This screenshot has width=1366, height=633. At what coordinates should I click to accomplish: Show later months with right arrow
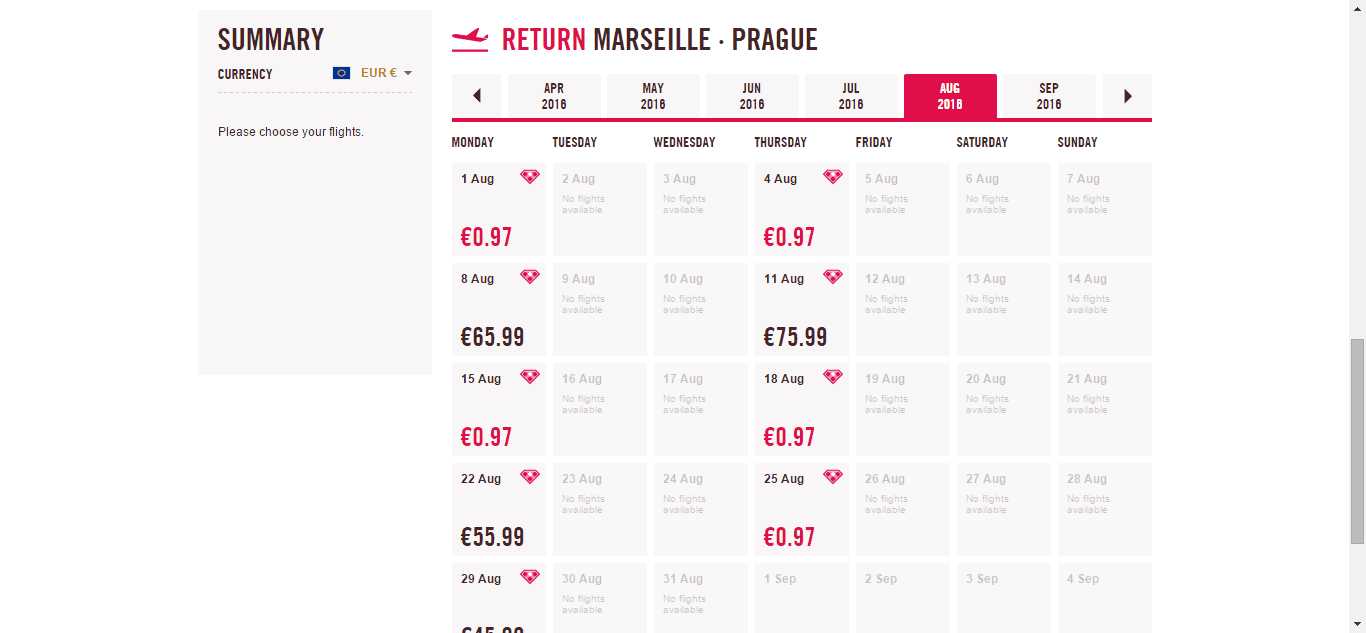(1128, 96)
